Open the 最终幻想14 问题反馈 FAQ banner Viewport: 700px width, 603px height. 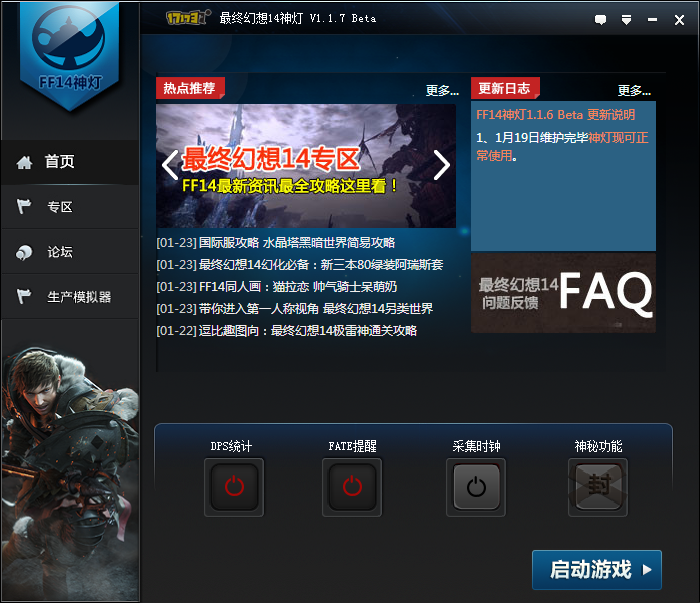pyautogui.click(x=563, y=293)
